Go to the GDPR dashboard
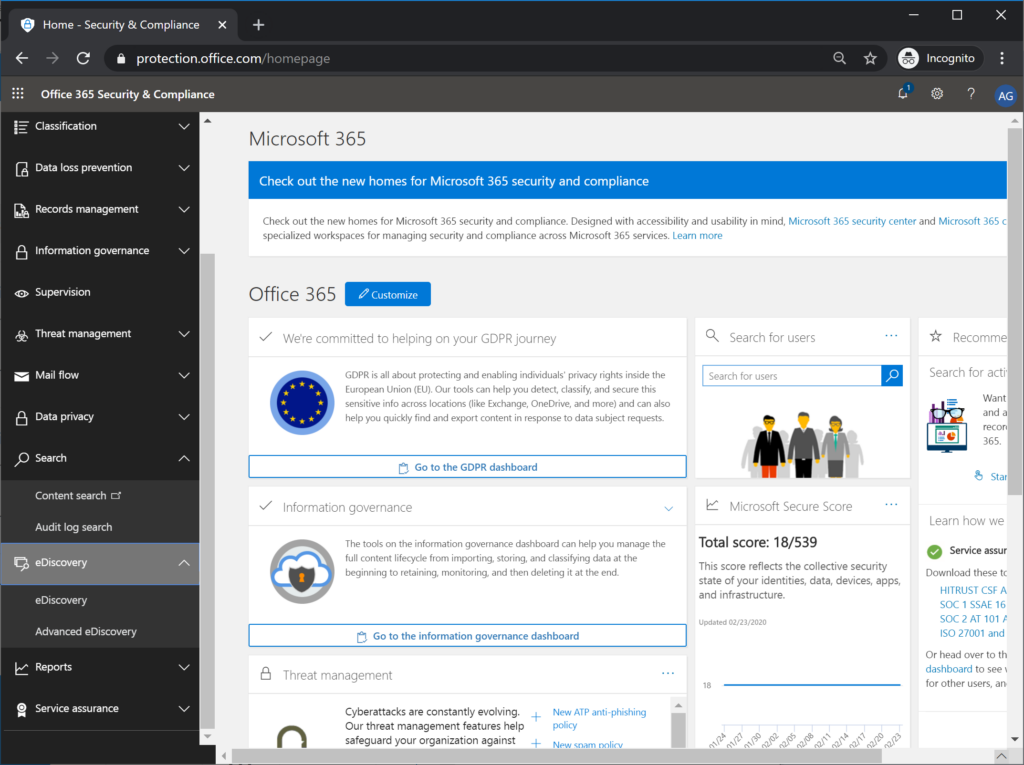 [x=467, y=466]
